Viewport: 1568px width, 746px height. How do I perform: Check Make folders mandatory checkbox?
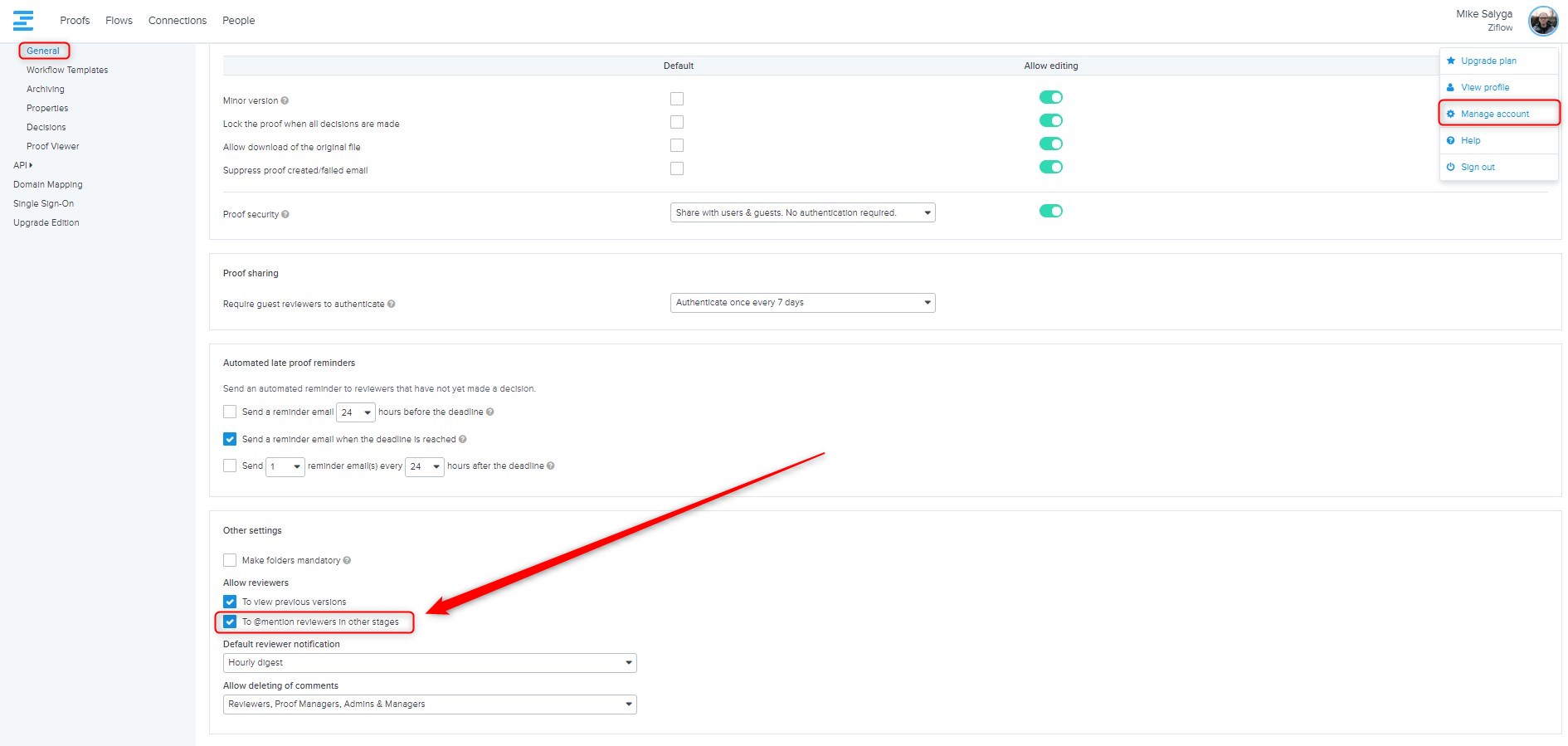click(x=230, y=560)
